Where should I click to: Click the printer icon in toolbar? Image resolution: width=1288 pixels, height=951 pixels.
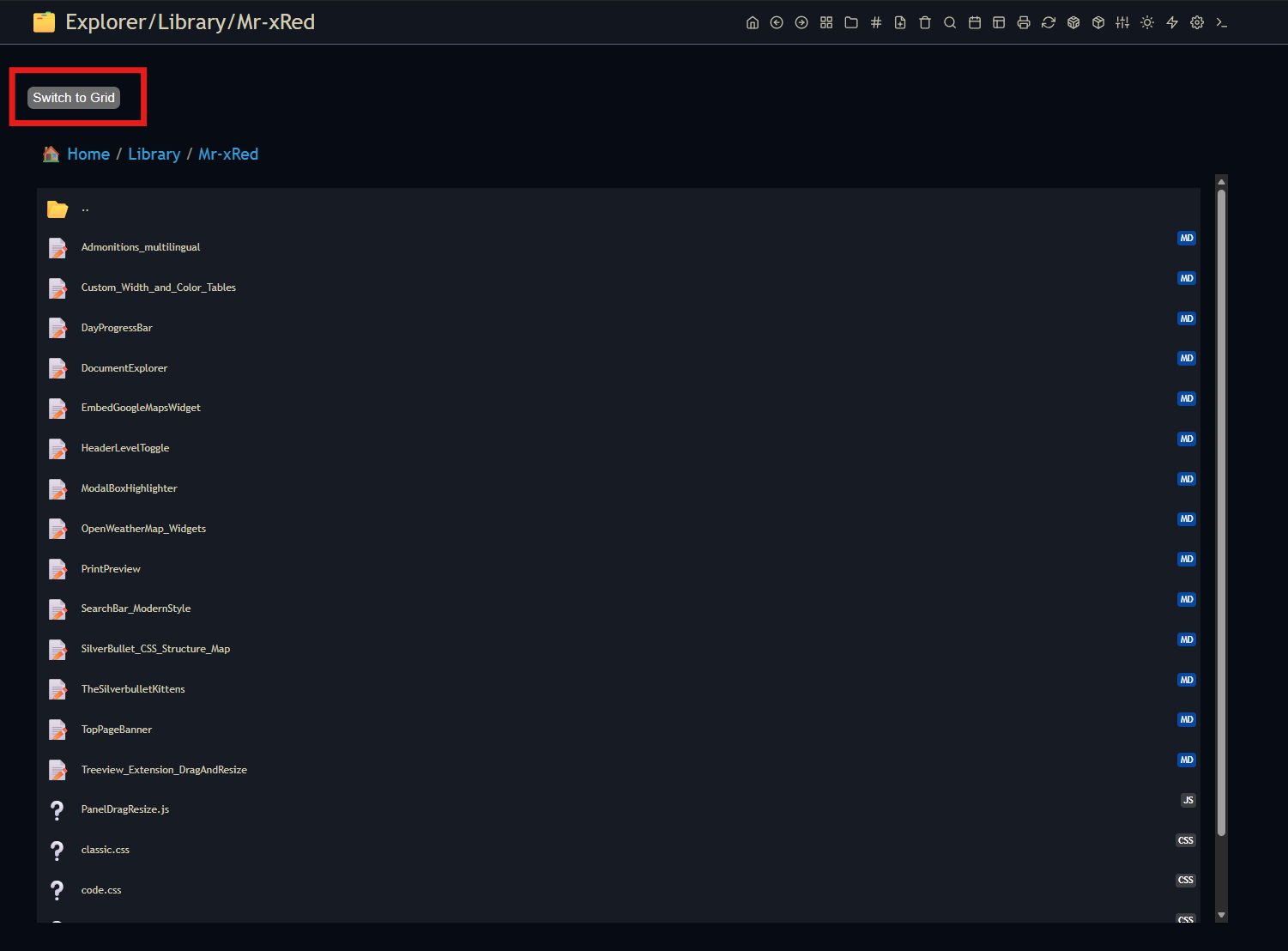coord(1024,23)
